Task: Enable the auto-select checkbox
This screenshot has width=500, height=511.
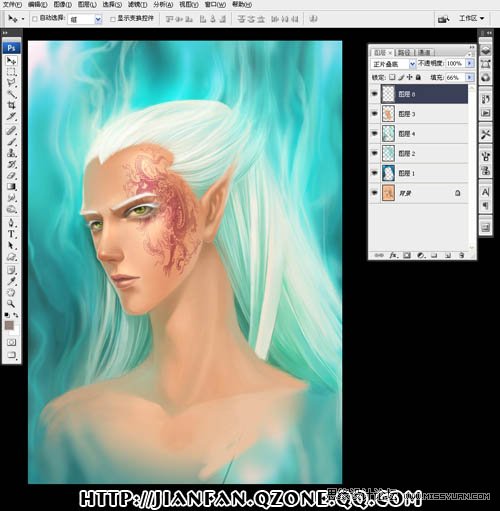Action: tap(35, 19)
